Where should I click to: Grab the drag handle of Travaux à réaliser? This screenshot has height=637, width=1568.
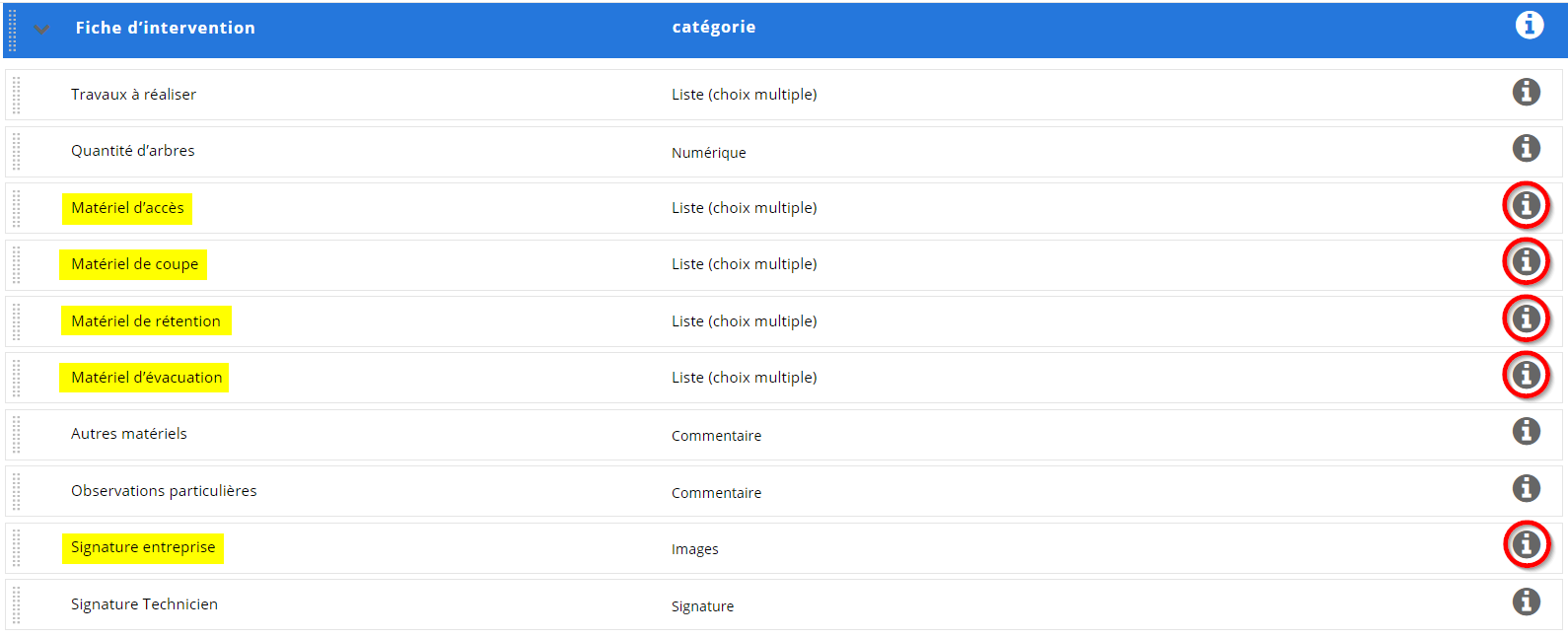(17, 95)
